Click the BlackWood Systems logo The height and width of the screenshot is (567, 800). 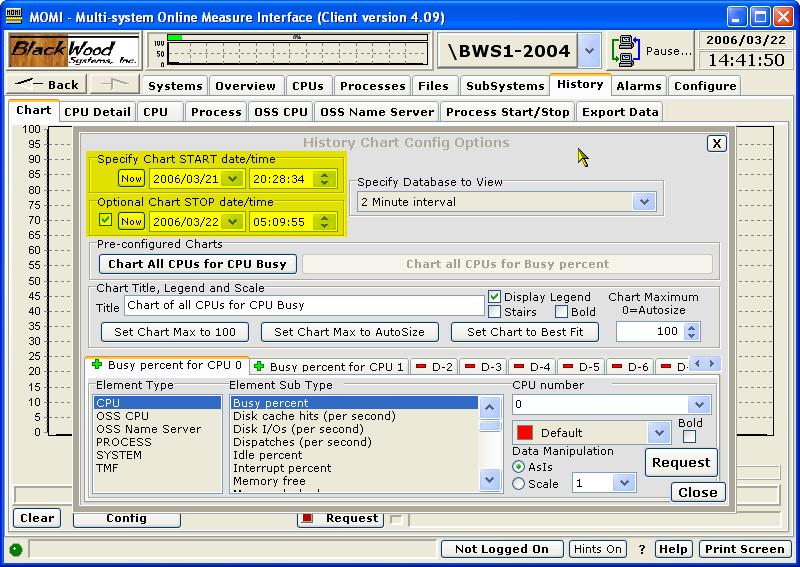pos(74,51)
